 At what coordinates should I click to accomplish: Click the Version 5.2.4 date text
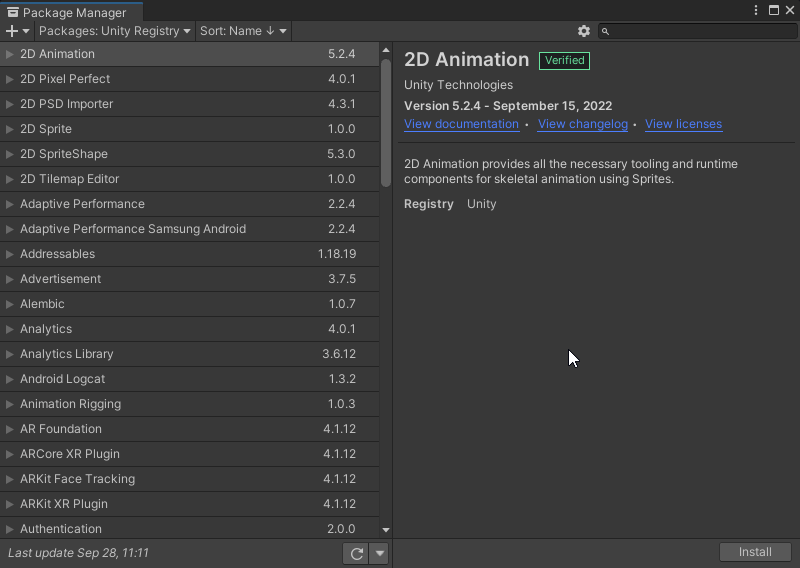[508, 106]
